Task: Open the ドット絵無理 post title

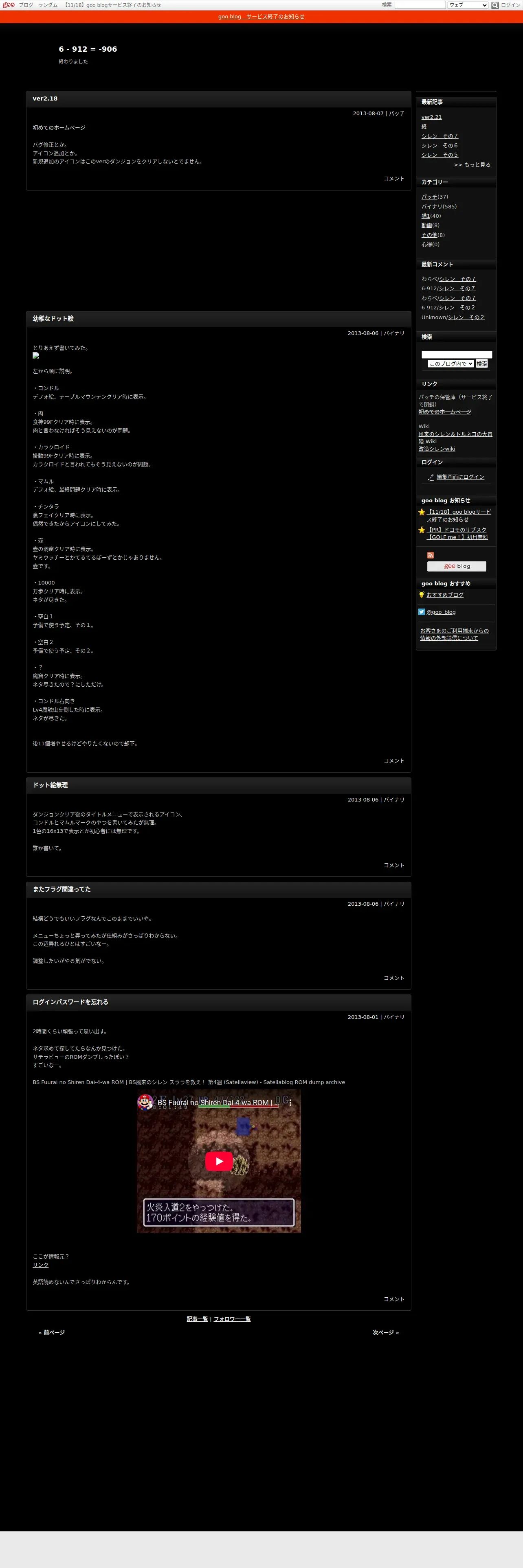Action: (x=51, y=785)
